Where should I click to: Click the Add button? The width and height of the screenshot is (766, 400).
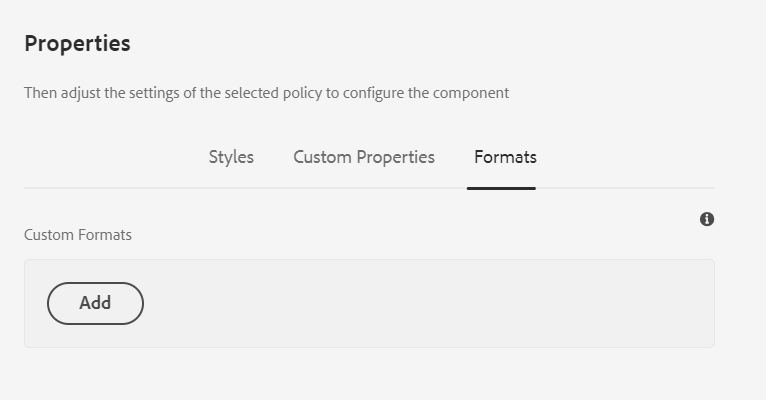click(95, 303)
